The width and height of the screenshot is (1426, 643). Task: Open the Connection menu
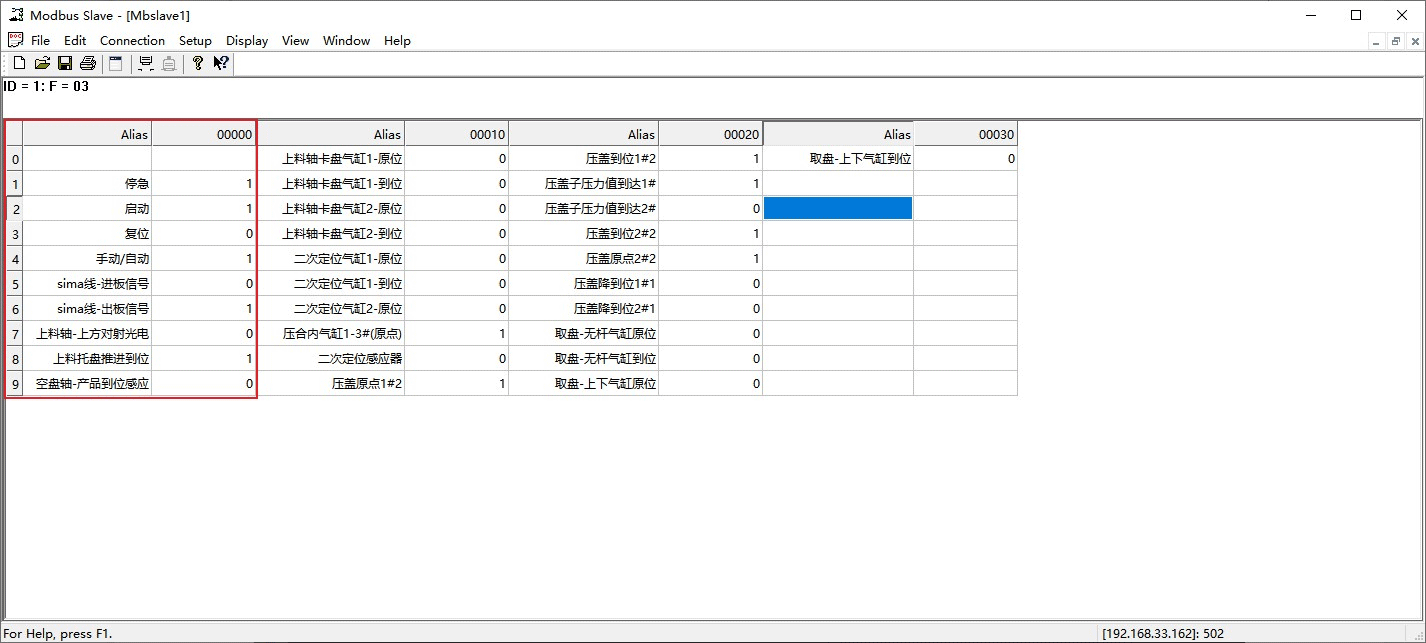[x=132, y=41]
